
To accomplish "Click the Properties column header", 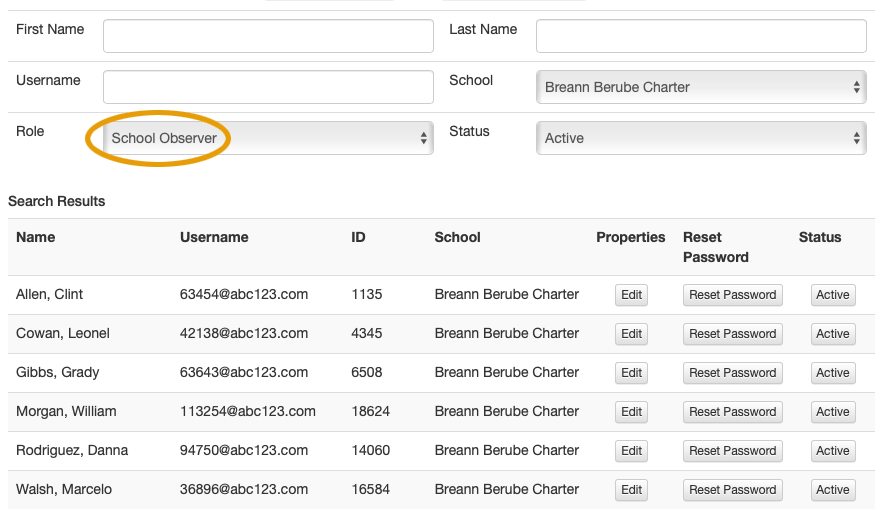I will coord(631,237).
